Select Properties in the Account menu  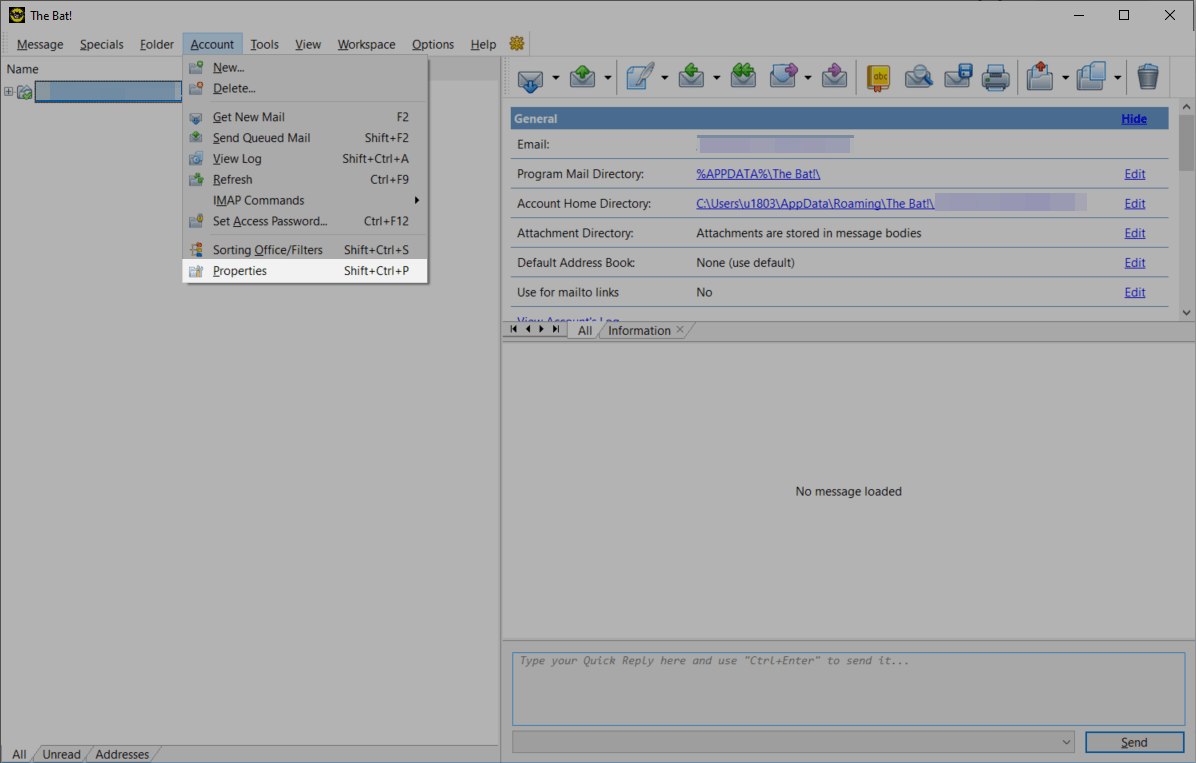pyautogui.click(x=240, y=271)
